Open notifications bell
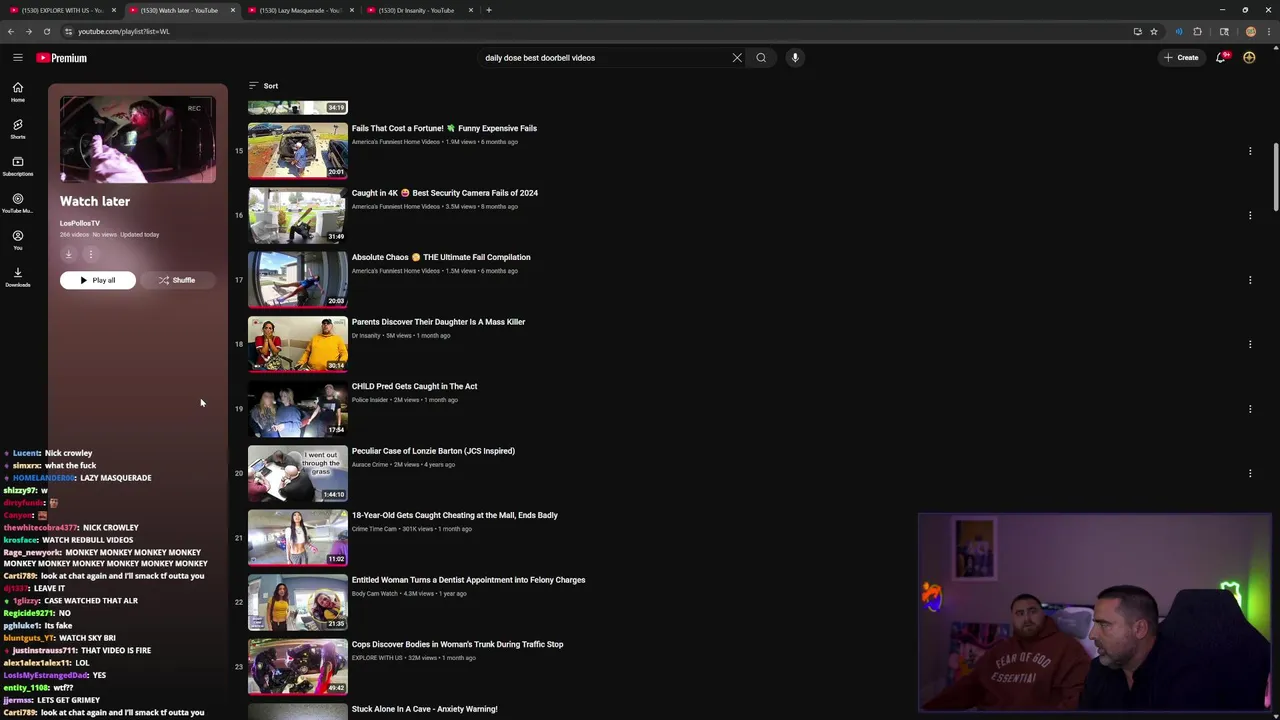The width and height of the screenshot is (1280, 720). [1221, 58]
